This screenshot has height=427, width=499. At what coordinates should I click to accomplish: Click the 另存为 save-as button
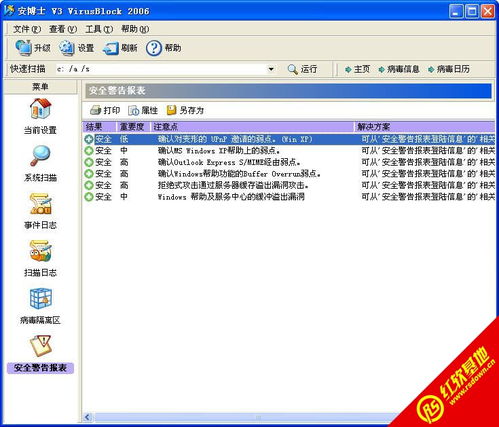pyautogui.click(x=185, y=110)
